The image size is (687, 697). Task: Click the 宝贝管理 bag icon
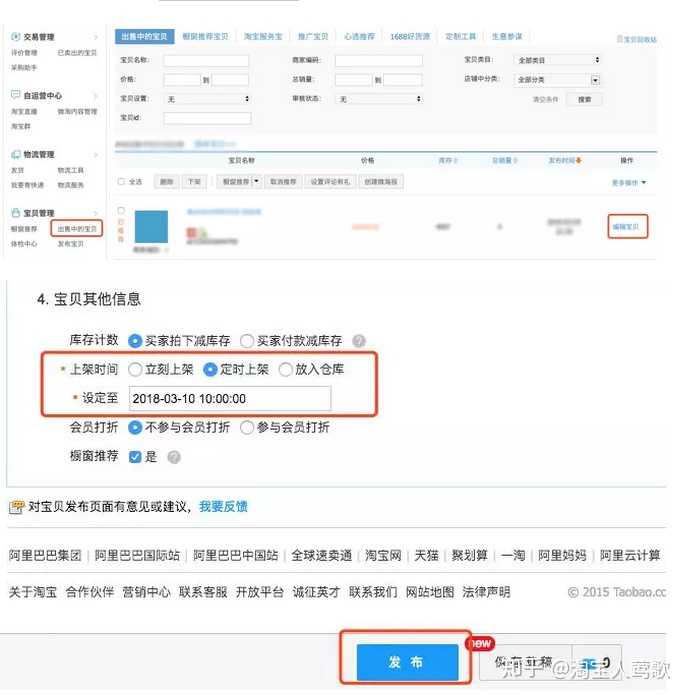16,212
